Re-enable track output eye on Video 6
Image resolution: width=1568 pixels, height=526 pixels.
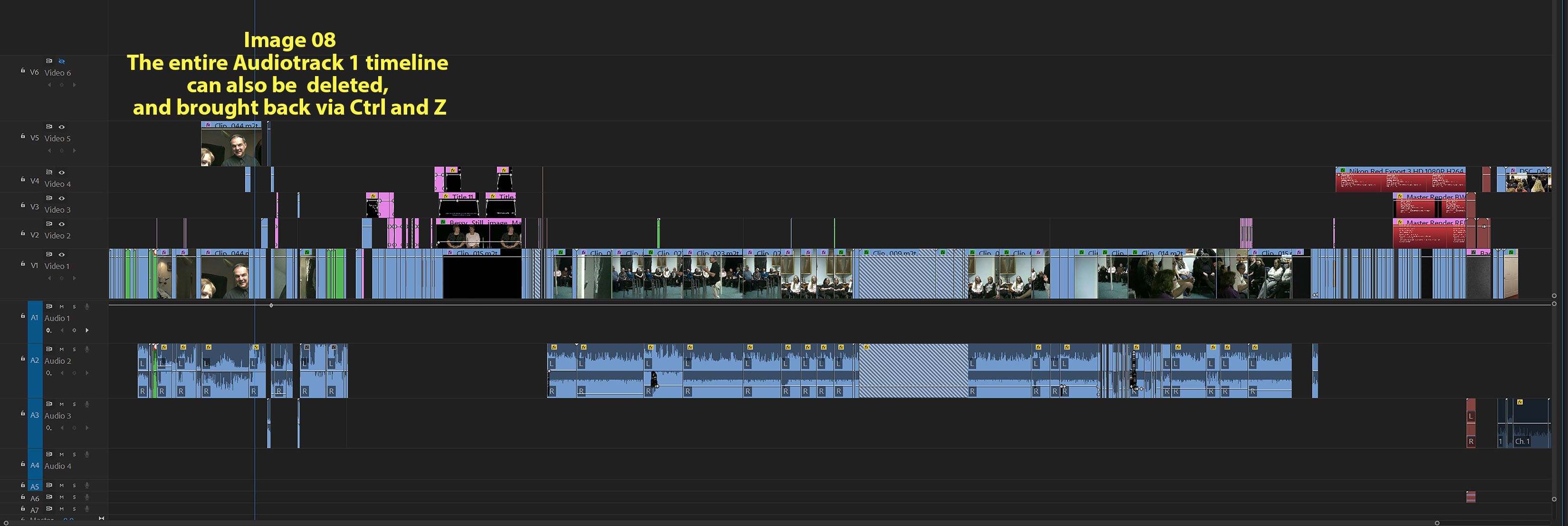[x=61, y=61]
